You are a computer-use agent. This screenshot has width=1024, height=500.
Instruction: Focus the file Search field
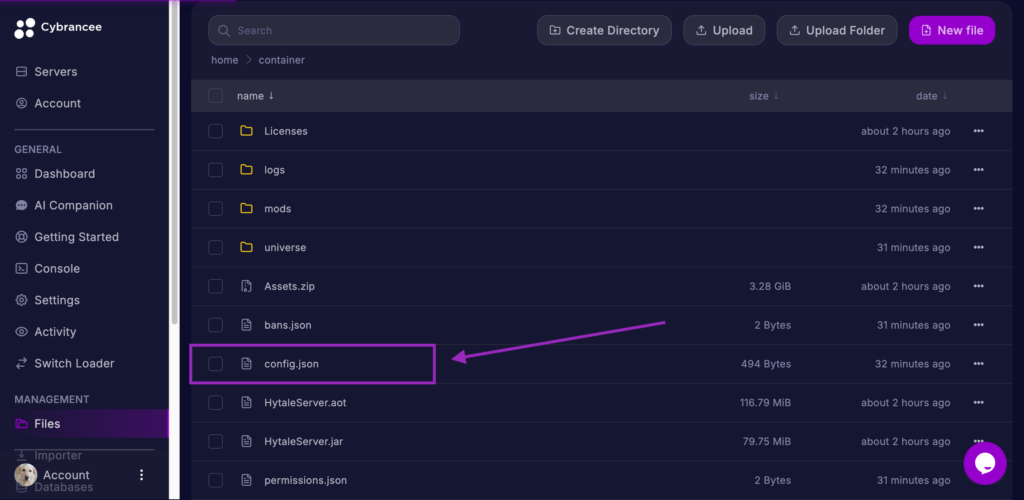coord(334,31)
